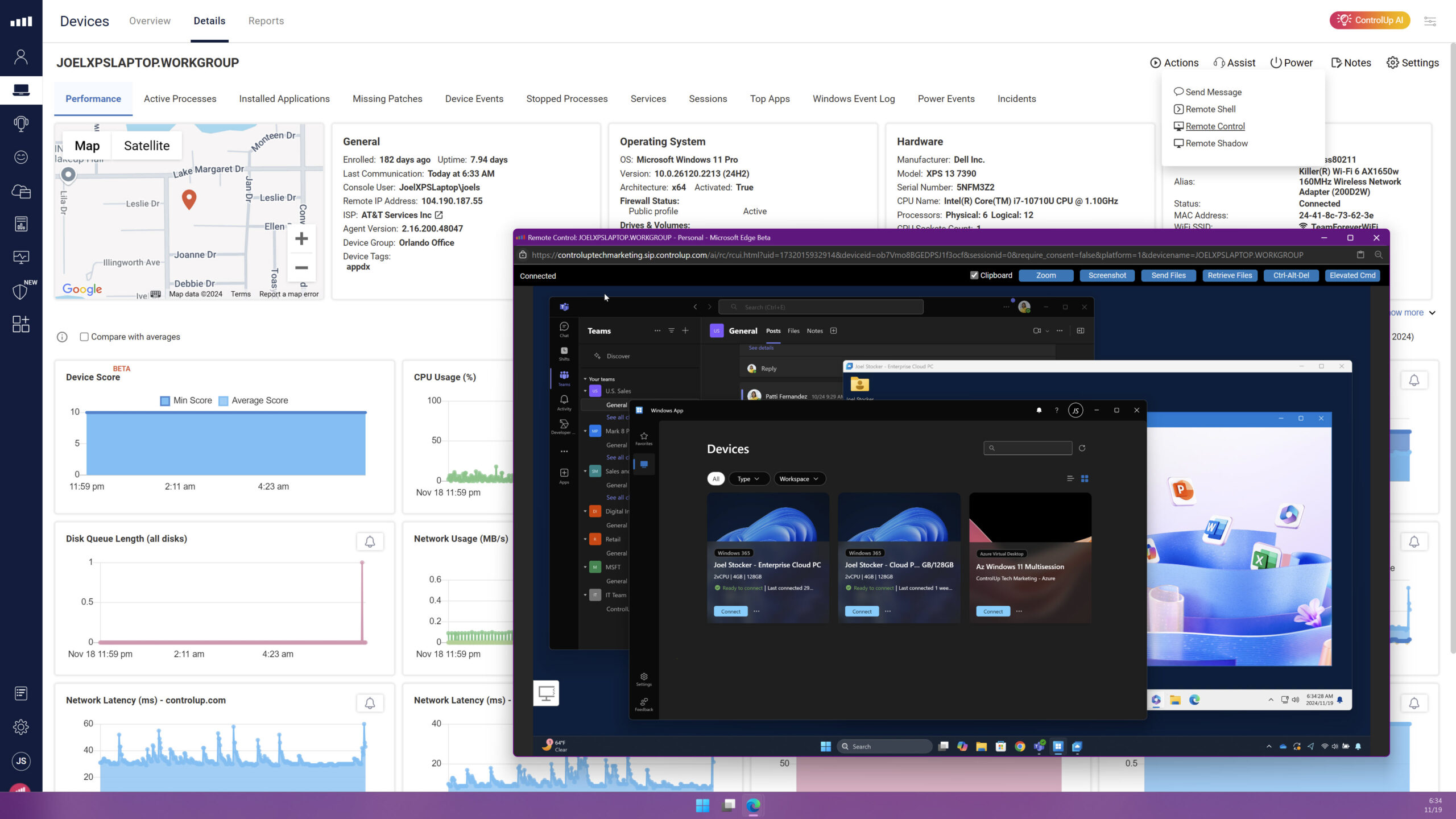
Task: Click bell alert icon on Network Latency controlup.com chart
Action: click(x=370, y=703)
